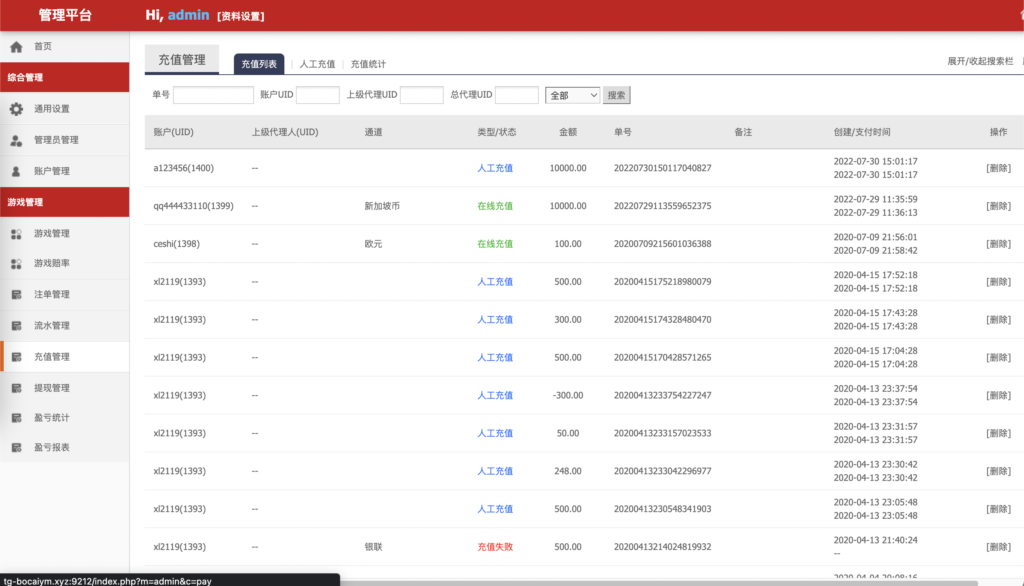Screen dimensions: 1024x586
Task: Open the 全部 status filter dropdown
Action: click(572, 95)
